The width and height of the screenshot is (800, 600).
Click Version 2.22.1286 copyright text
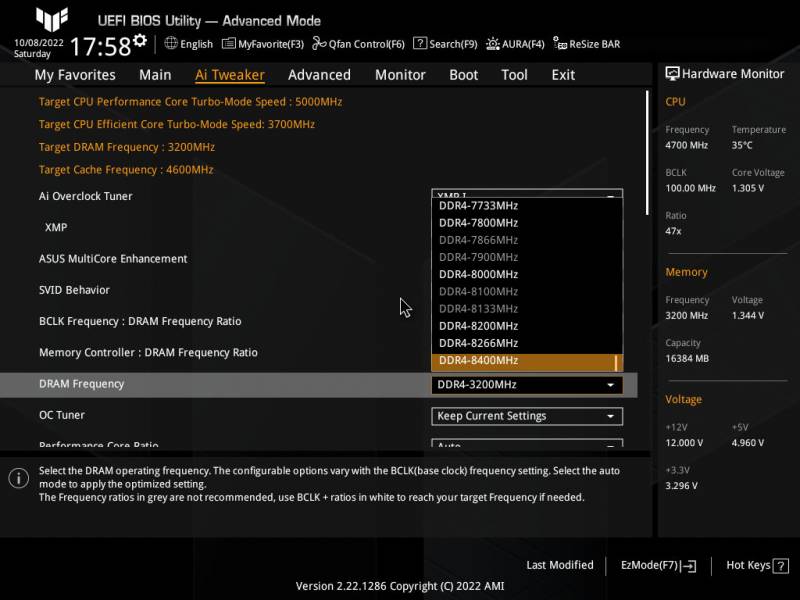coord(400,586)
